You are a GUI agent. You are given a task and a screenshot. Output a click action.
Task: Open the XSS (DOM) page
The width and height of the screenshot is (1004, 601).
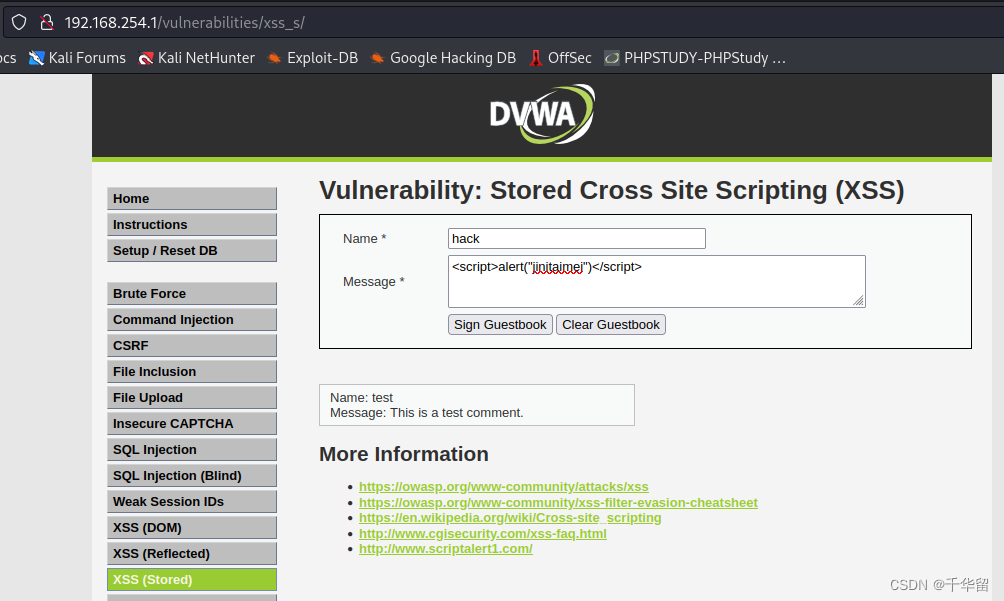coord(192,528)
